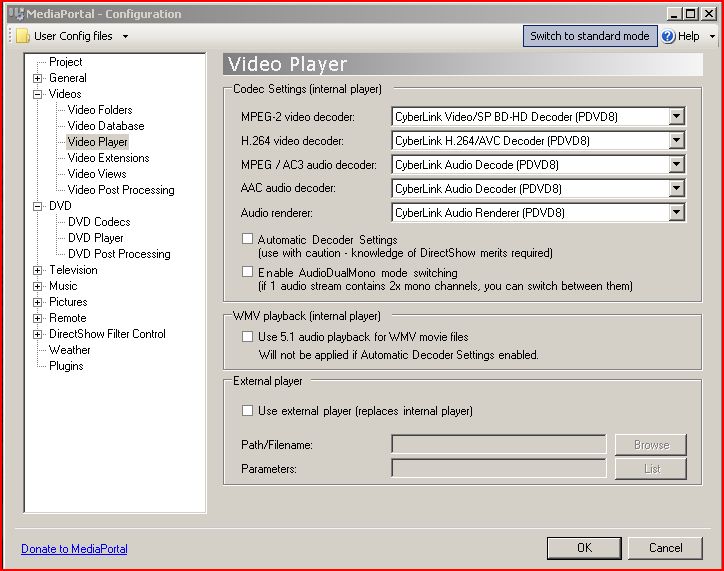Open the MPEG-2 video decoder dropdown

pos(676,117)
